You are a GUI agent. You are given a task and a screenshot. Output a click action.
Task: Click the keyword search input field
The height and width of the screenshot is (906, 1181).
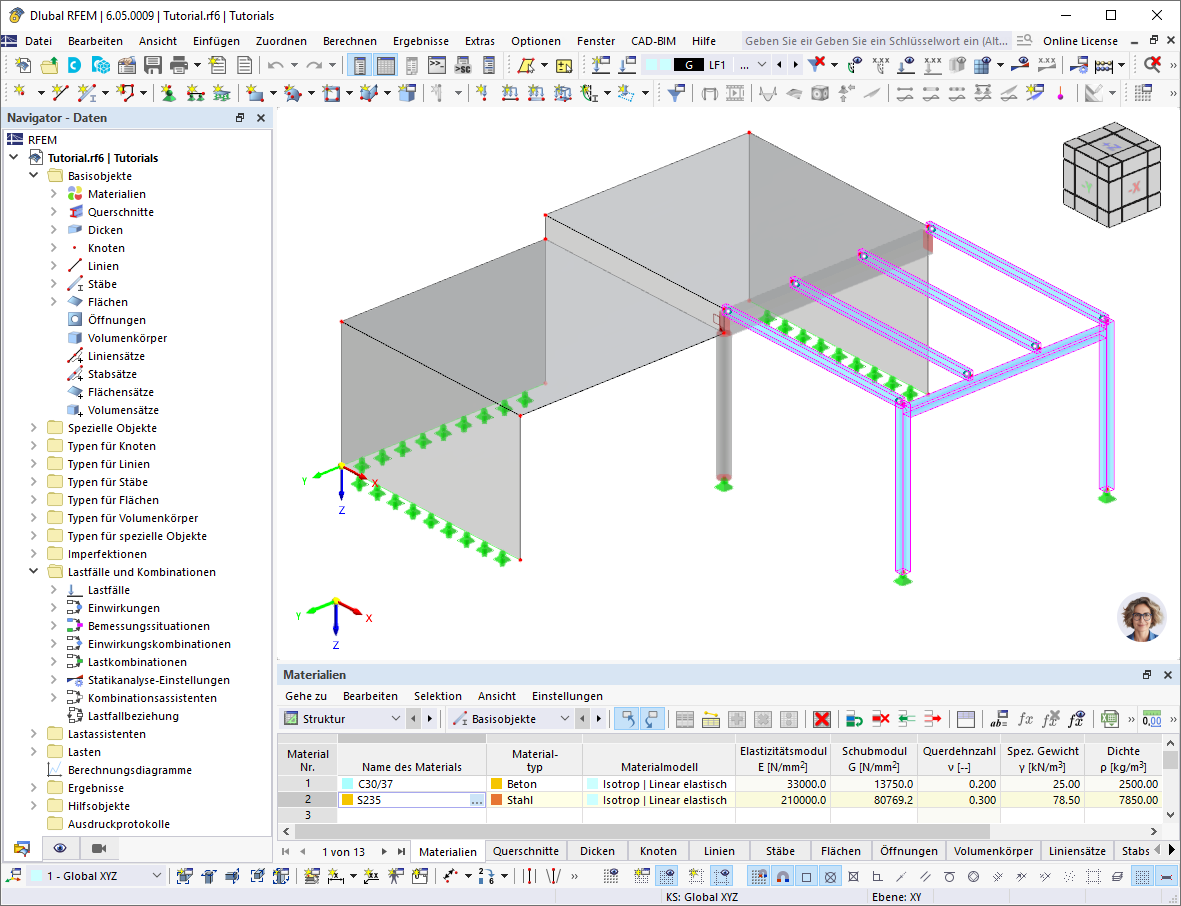point(870,41)
